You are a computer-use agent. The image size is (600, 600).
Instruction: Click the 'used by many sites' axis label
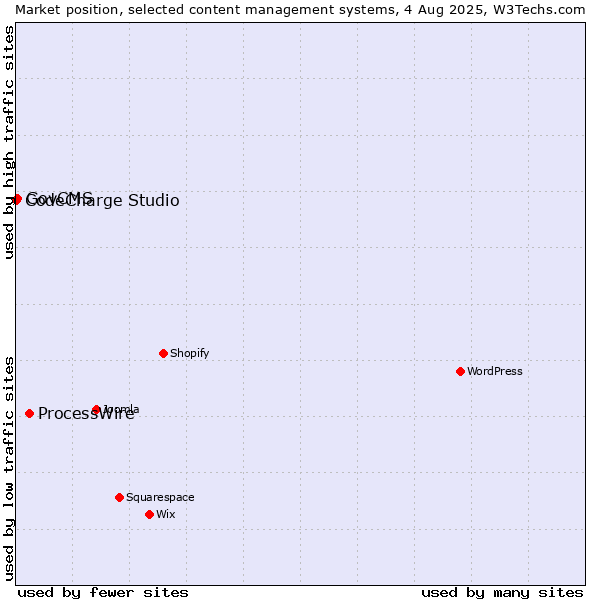[x=502, y=593]
